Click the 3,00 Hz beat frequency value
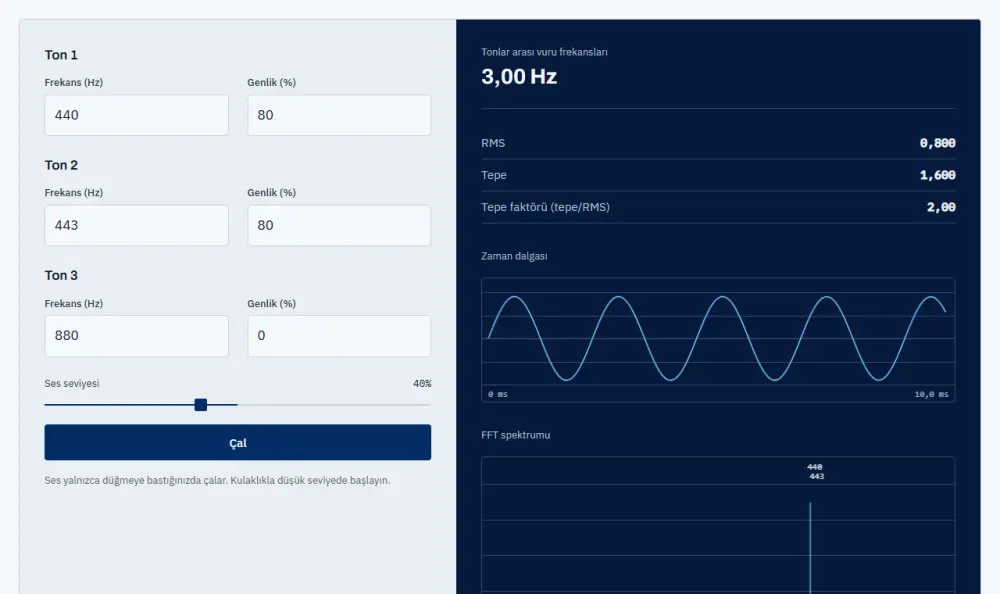Screen dimensions: 1000x594 click(519, 77)
